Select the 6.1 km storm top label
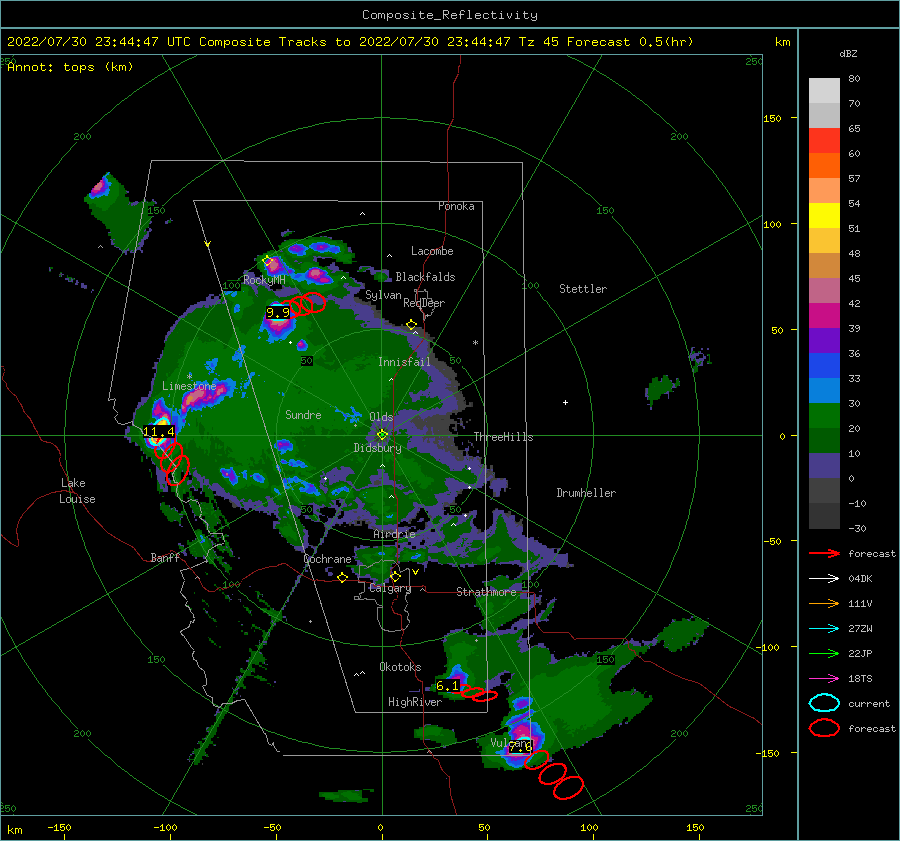This screenshot has height=841, width=900. (448, 685)
